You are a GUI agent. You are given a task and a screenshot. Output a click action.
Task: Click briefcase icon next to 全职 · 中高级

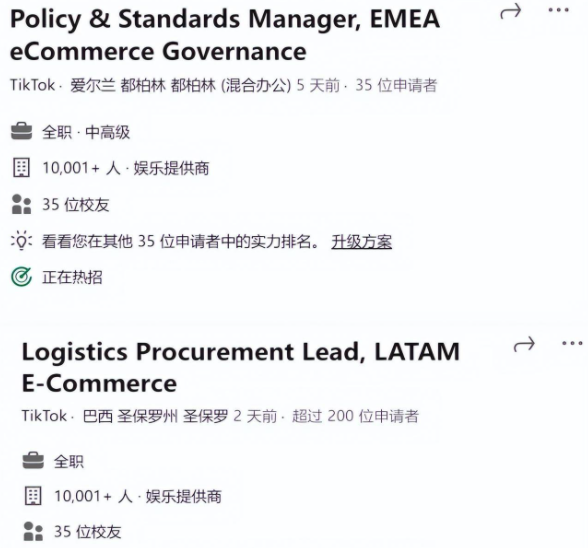pos(21,132)
